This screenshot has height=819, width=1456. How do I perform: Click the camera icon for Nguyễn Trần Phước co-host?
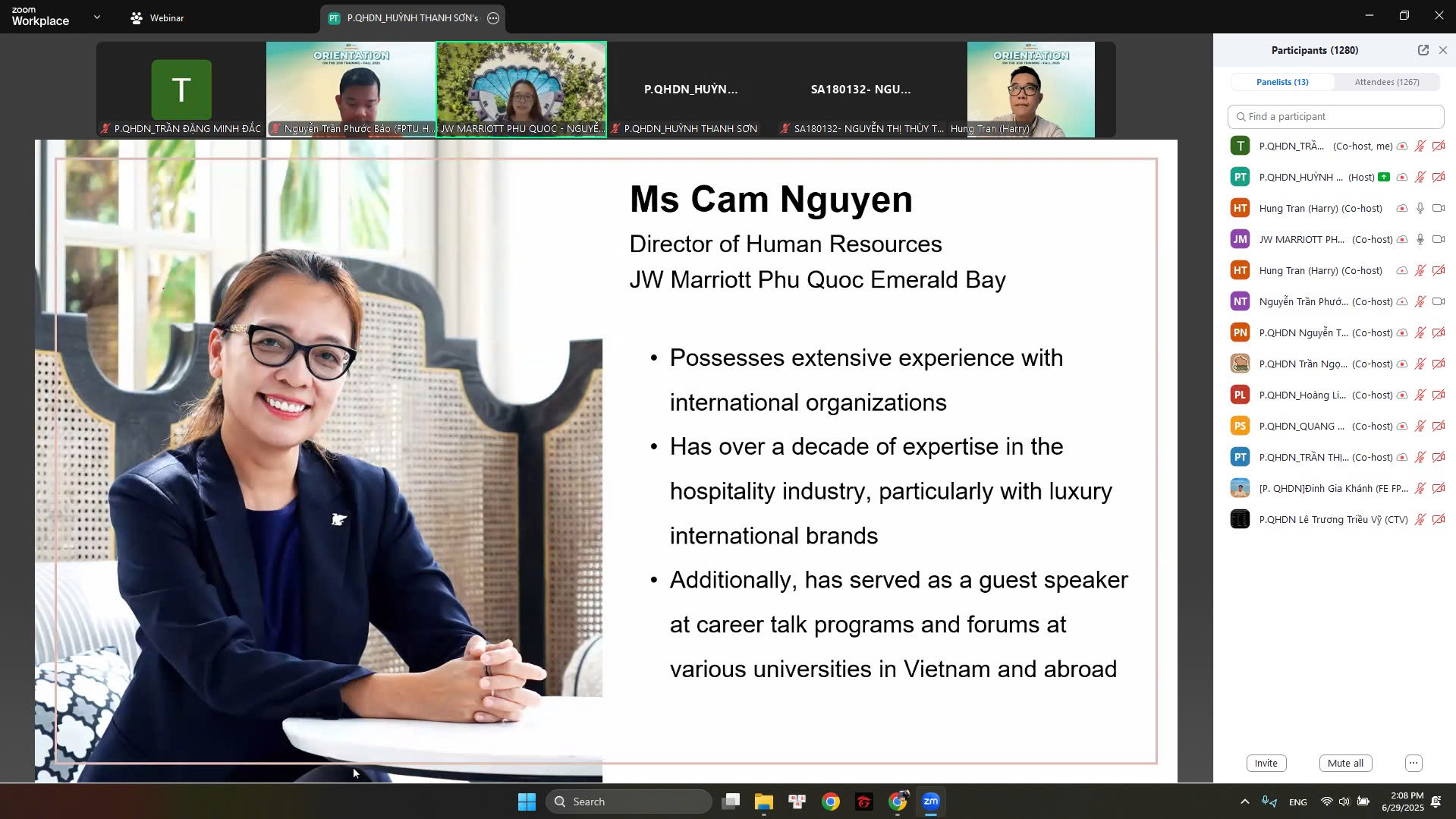pos(1438,301)
